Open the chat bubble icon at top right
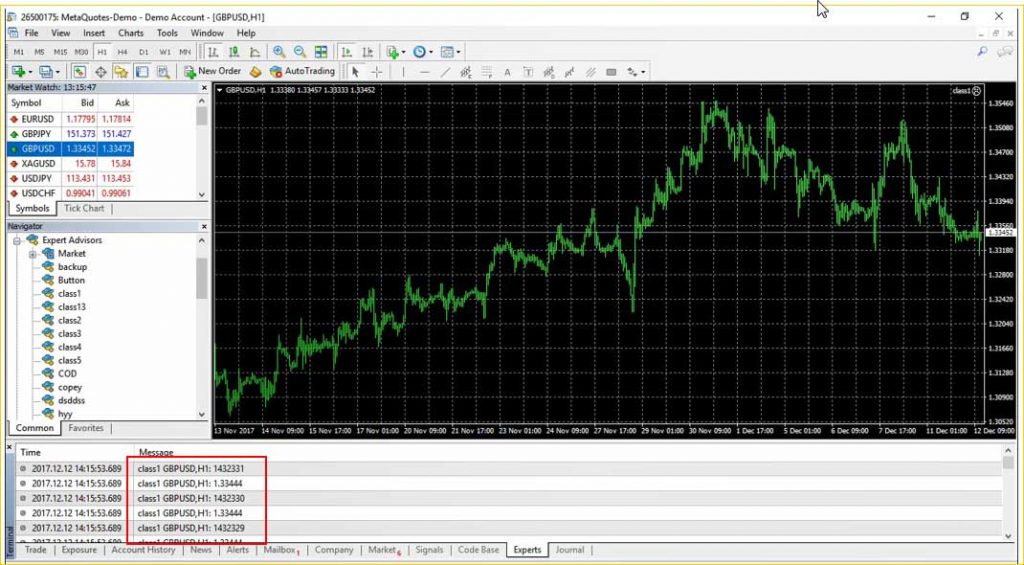 click(1005, 52)
